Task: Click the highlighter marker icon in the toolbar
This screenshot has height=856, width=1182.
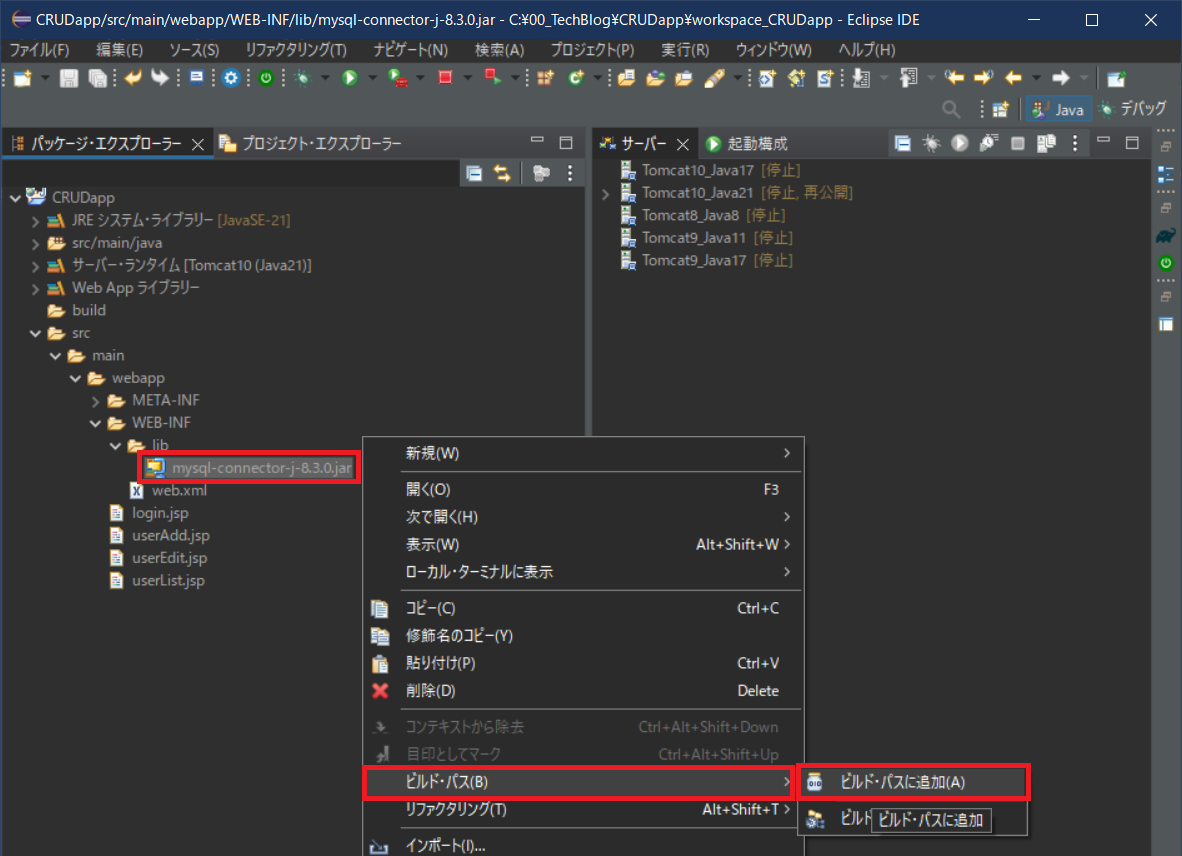Action: click(714, 78)
